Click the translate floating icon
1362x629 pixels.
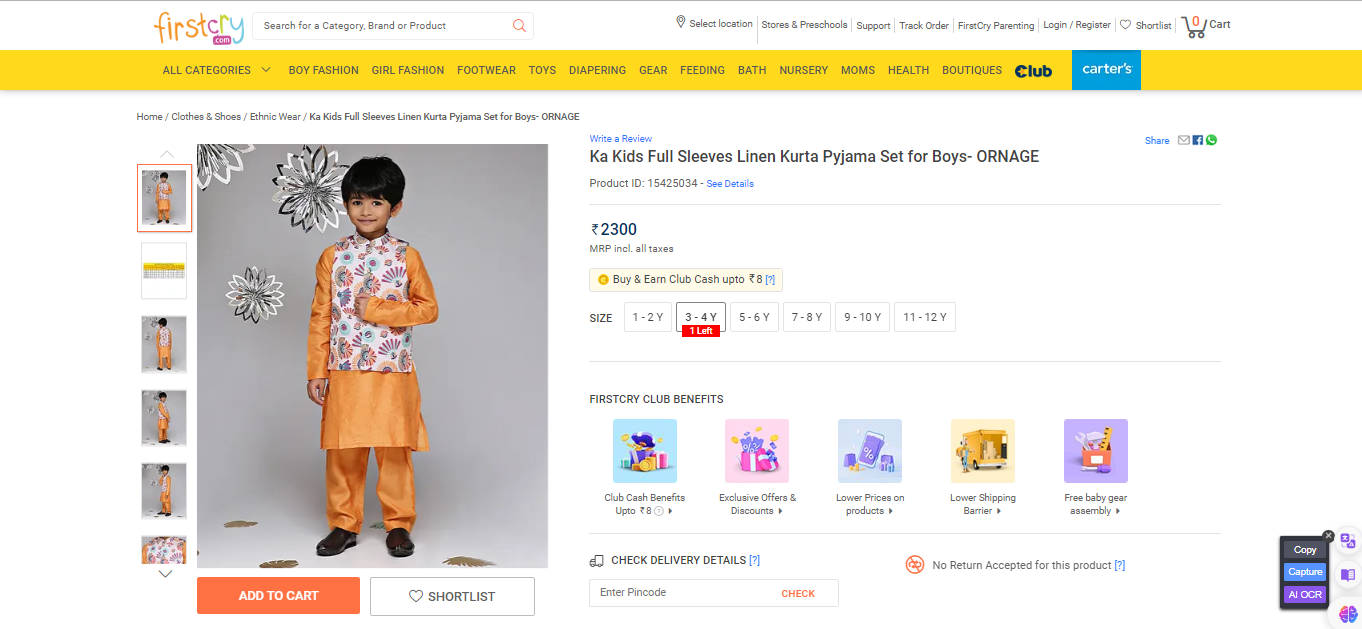click(x=1348, y=541)
